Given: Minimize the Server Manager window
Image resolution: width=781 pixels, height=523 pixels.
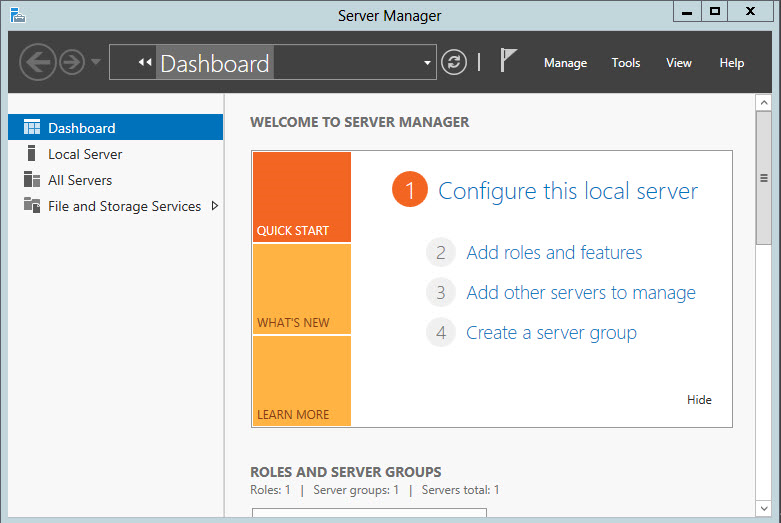Looking at the screenshot, I should (x=687, y=11).
